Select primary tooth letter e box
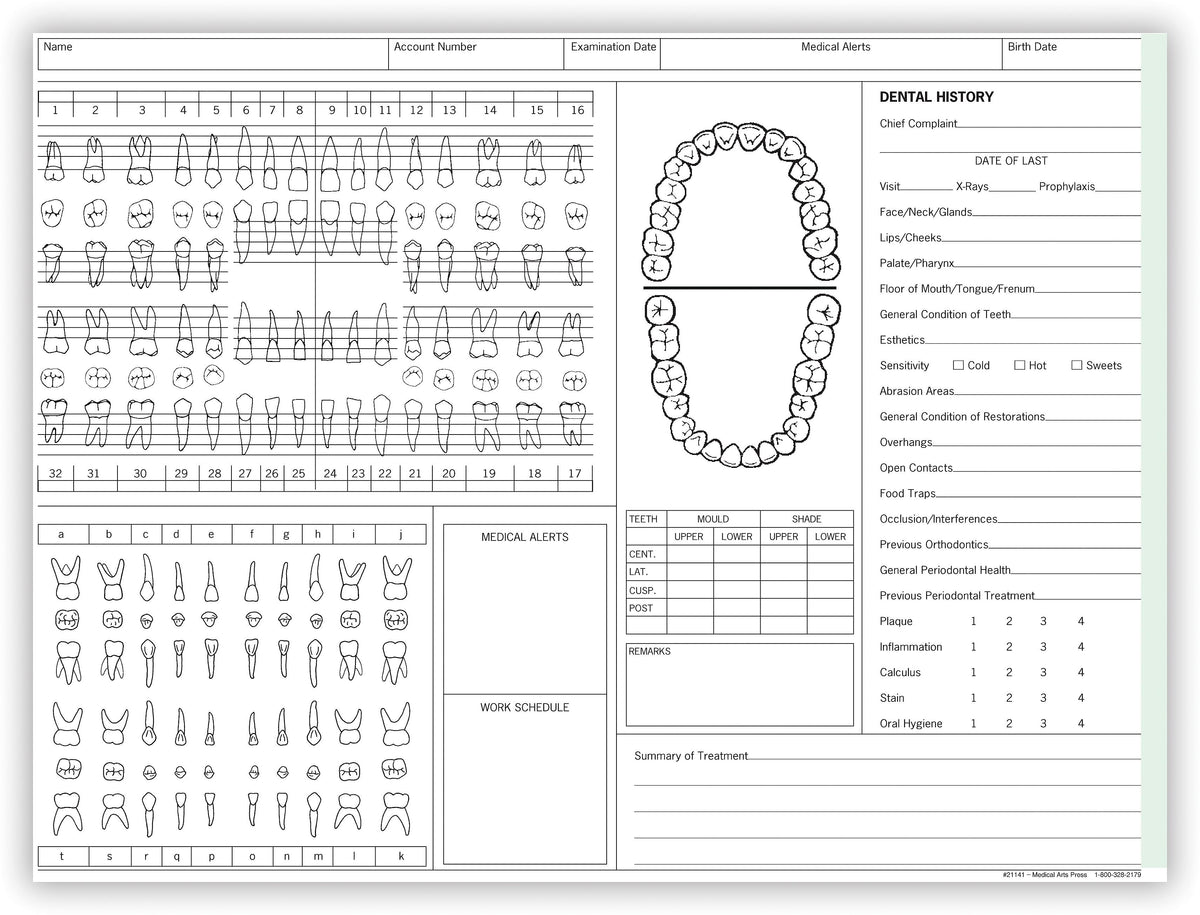The width and height of the screenshot is (1200, 915). [211, 535]
